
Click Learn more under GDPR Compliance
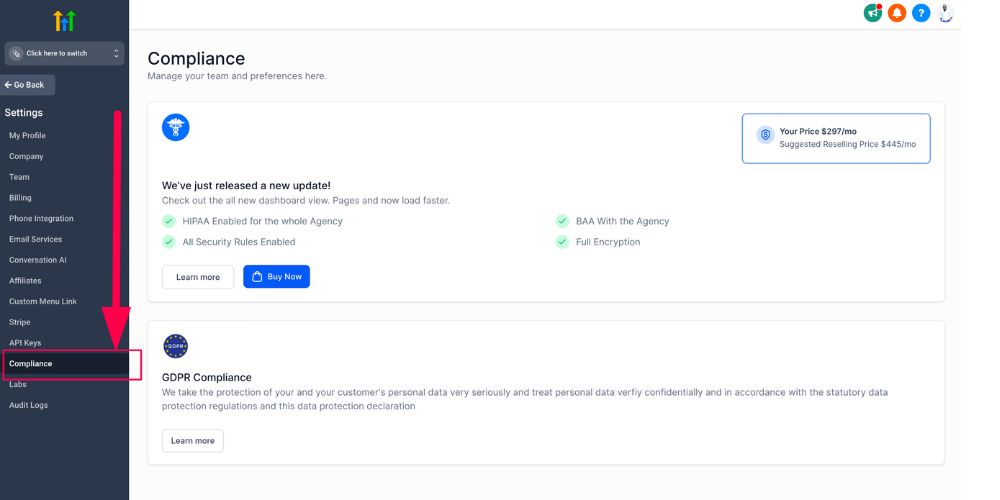click(192, 441)
